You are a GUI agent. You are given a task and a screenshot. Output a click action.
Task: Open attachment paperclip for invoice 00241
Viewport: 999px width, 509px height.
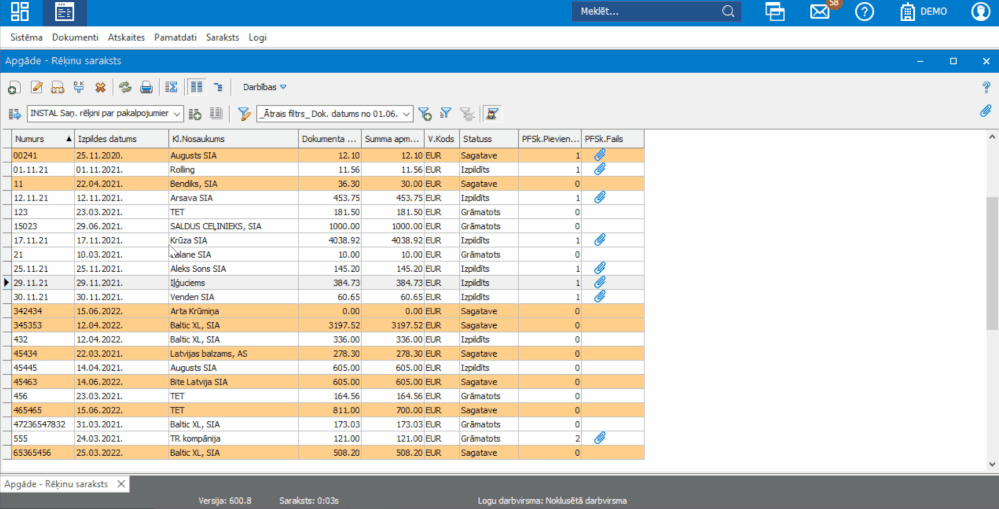(x=600, y=156)
